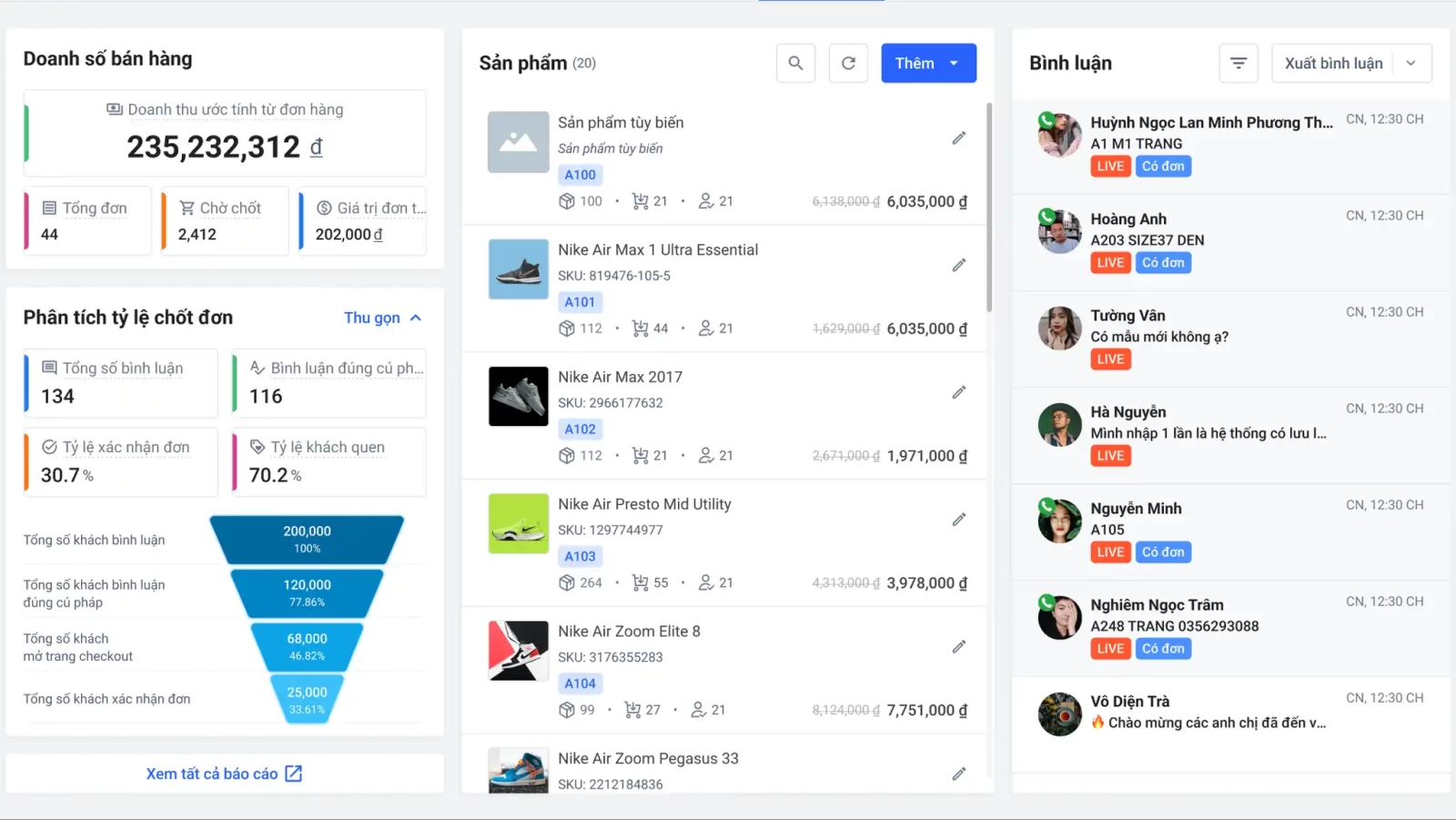Open product search in Sản phẩm panel

tap(795, 63)
